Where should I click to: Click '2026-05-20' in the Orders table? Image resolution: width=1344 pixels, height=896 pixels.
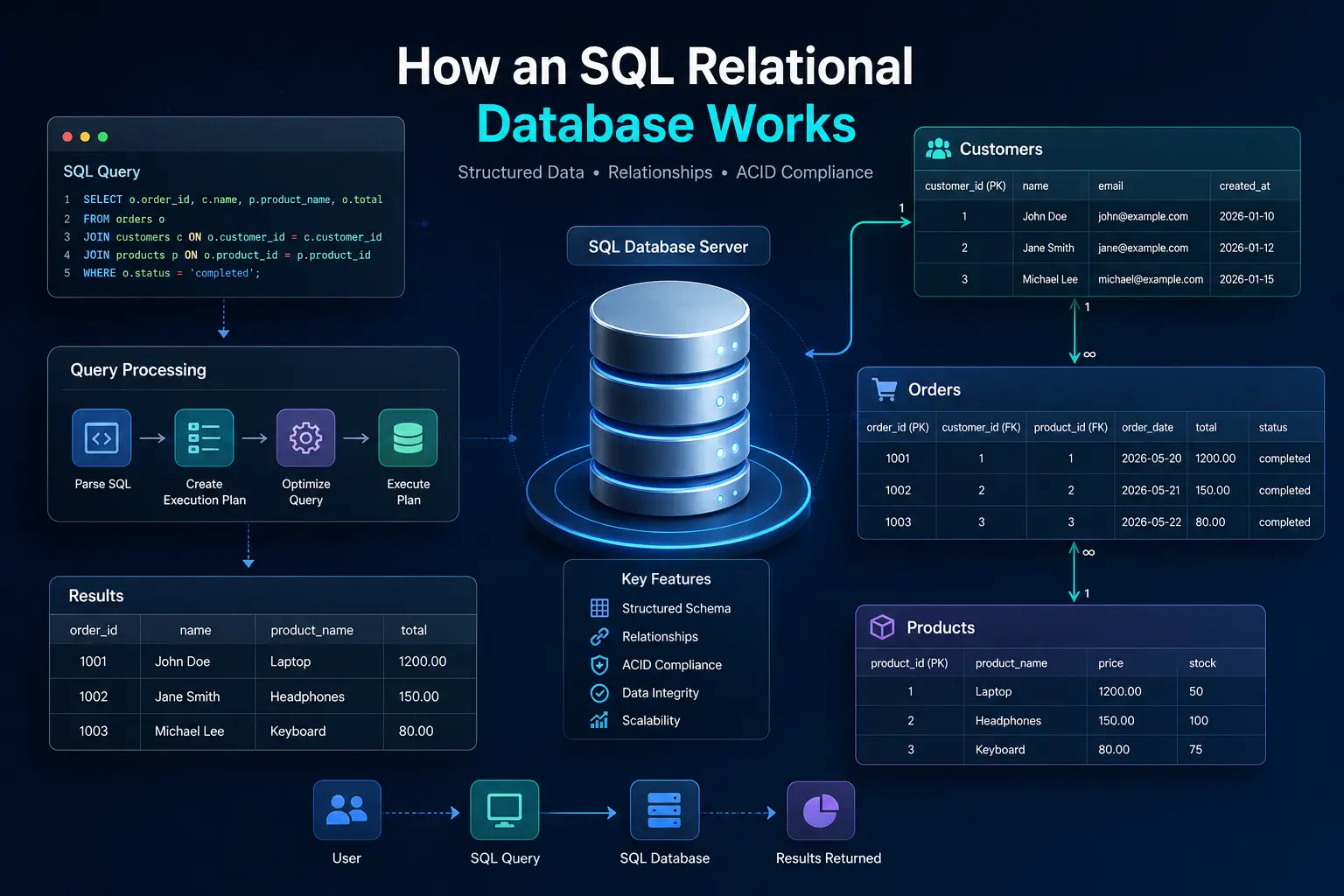(1151, 458)
